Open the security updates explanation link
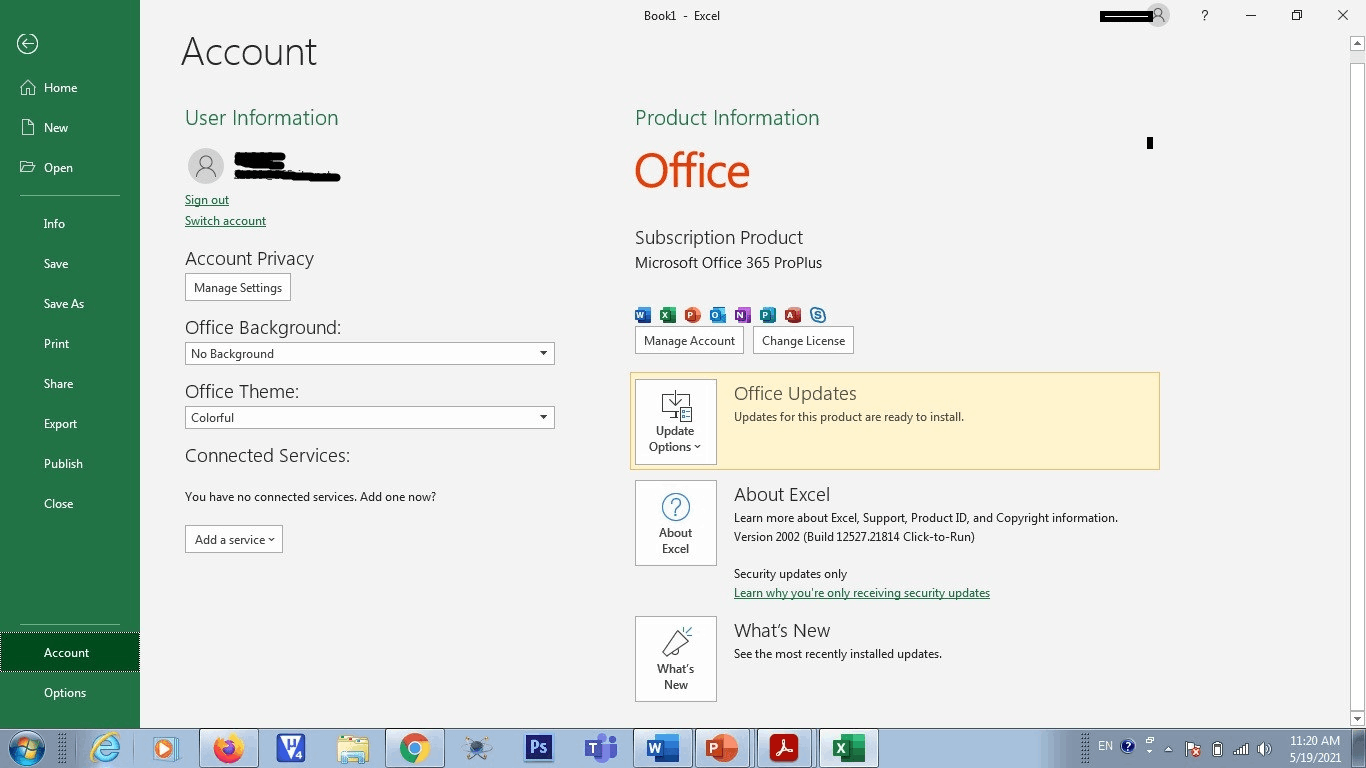The height and width of the screenshot is (768, 1366). click(x=862, y=593)
